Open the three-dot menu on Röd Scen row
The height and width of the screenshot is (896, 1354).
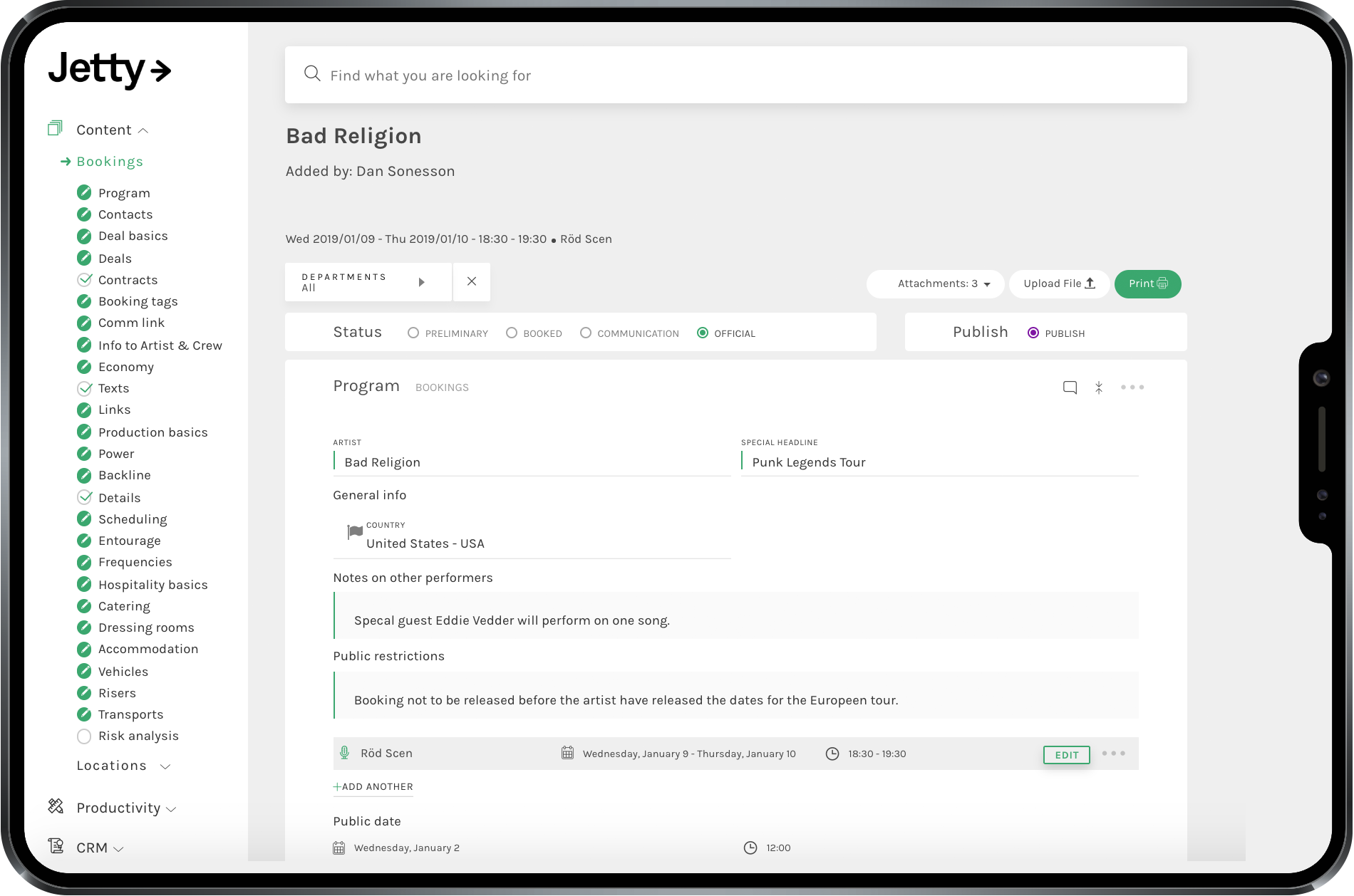[x=1113, y=754]
